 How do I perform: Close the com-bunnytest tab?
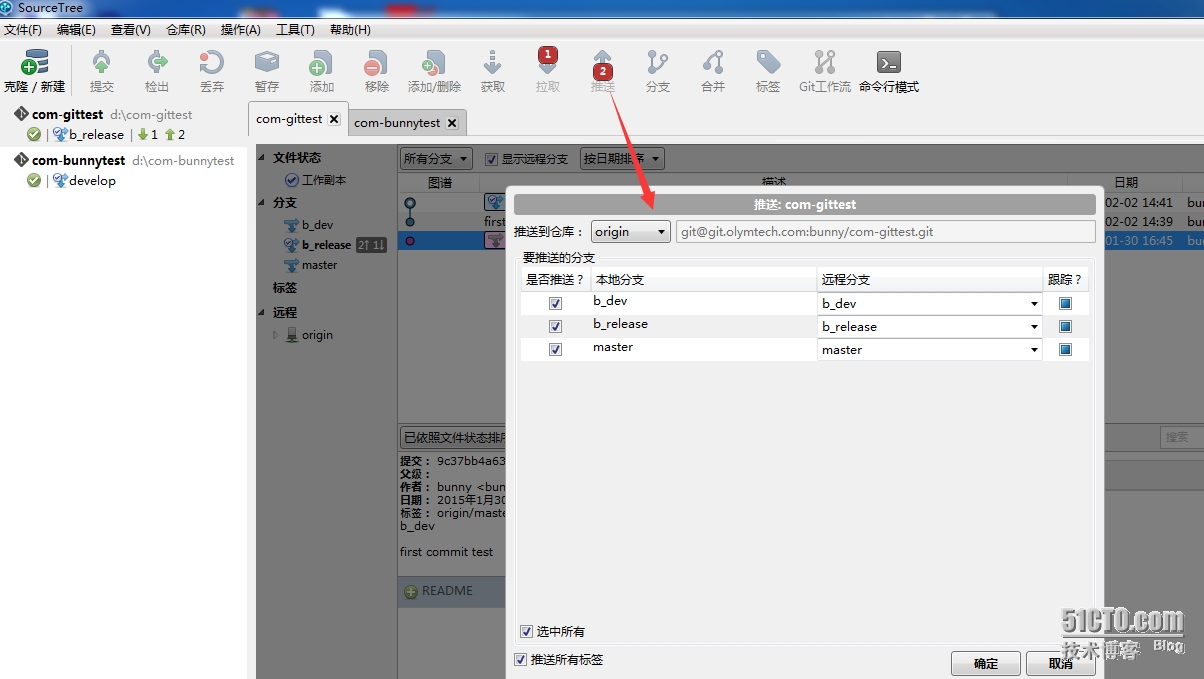coord(452,123)
